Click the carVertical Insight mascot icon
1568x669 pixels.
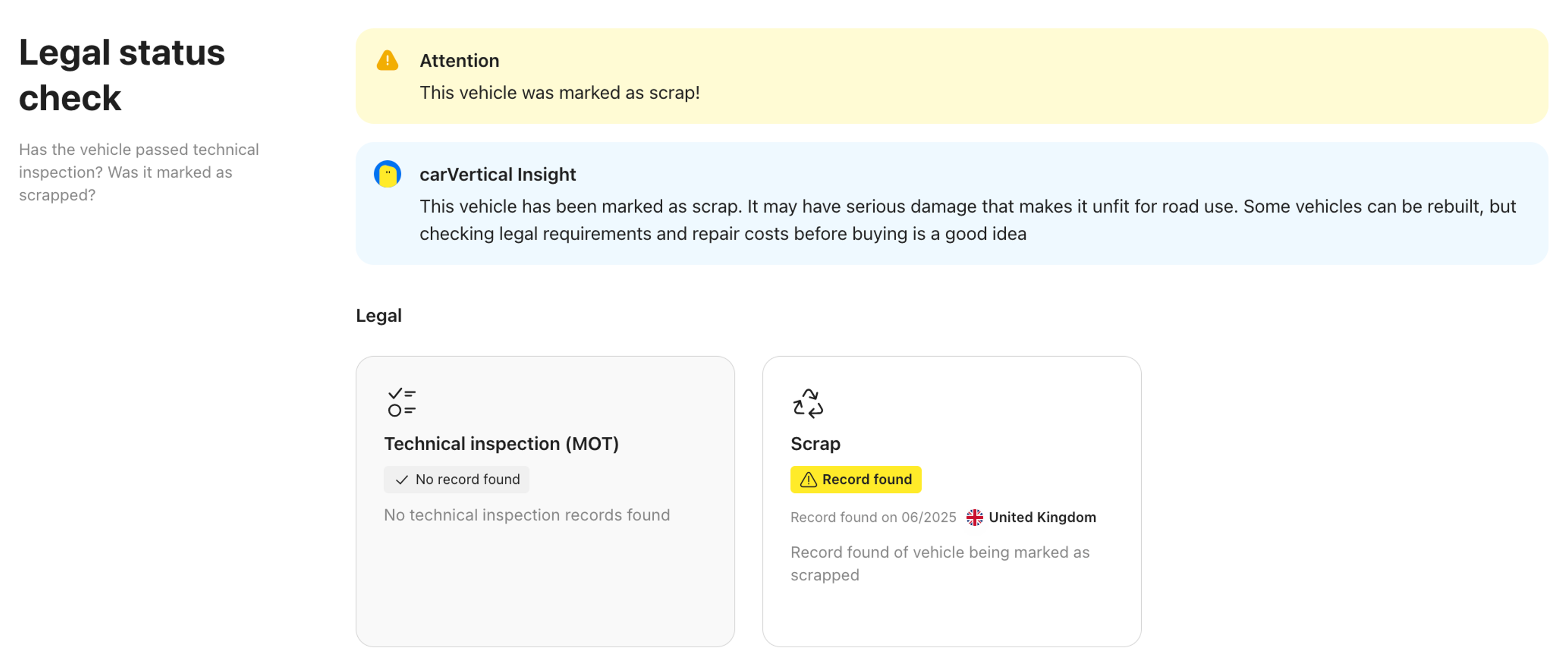387,174
